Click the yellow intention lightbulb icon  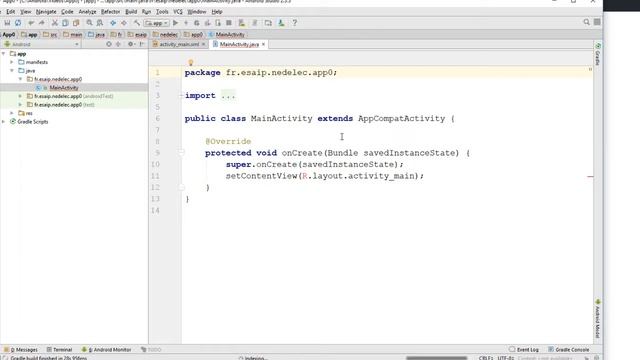(191, 62)
